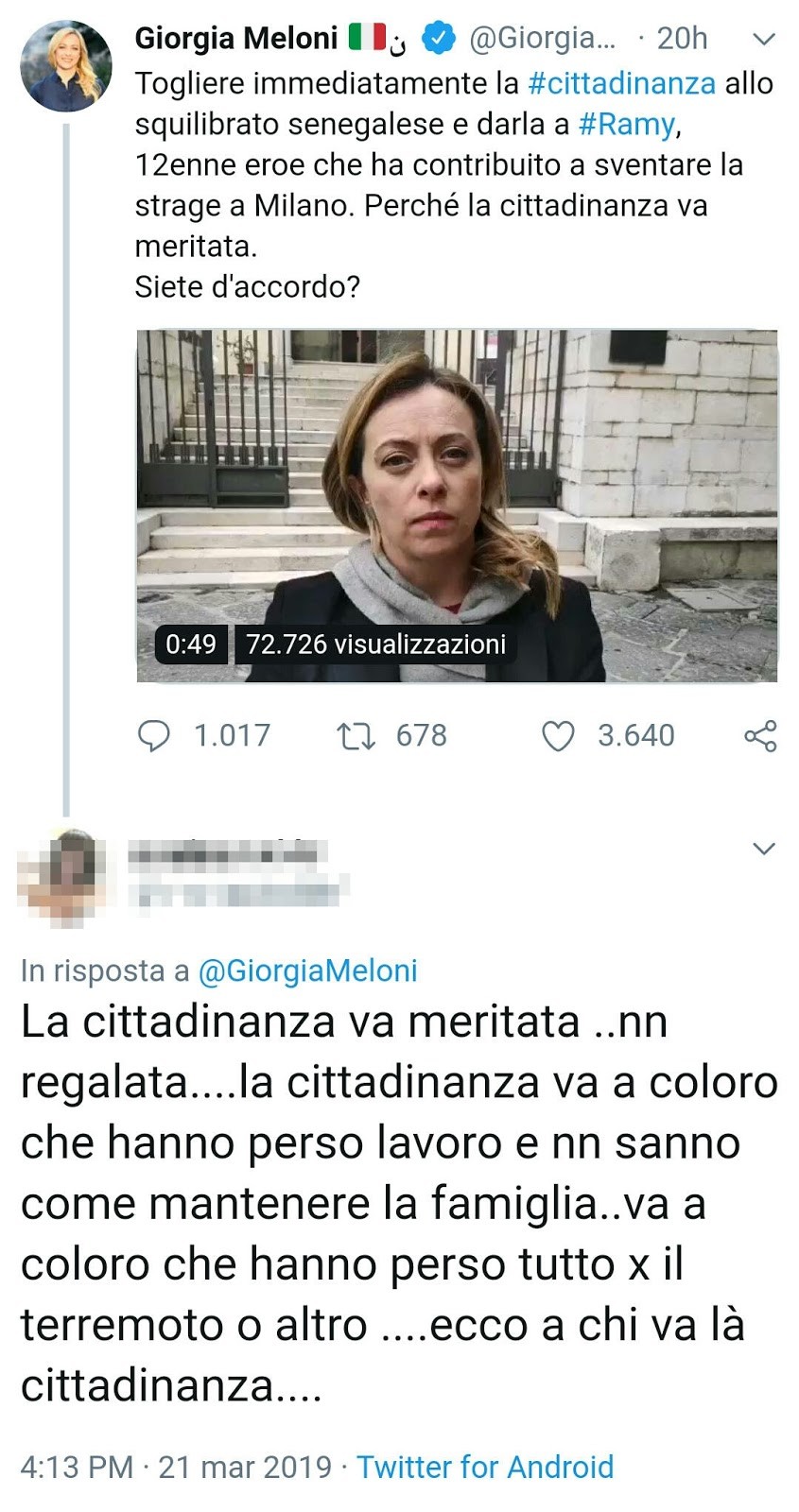The image size is (799, 1512).
Task: Open the Giorgia Meloni display name
Action: [236, 38]
